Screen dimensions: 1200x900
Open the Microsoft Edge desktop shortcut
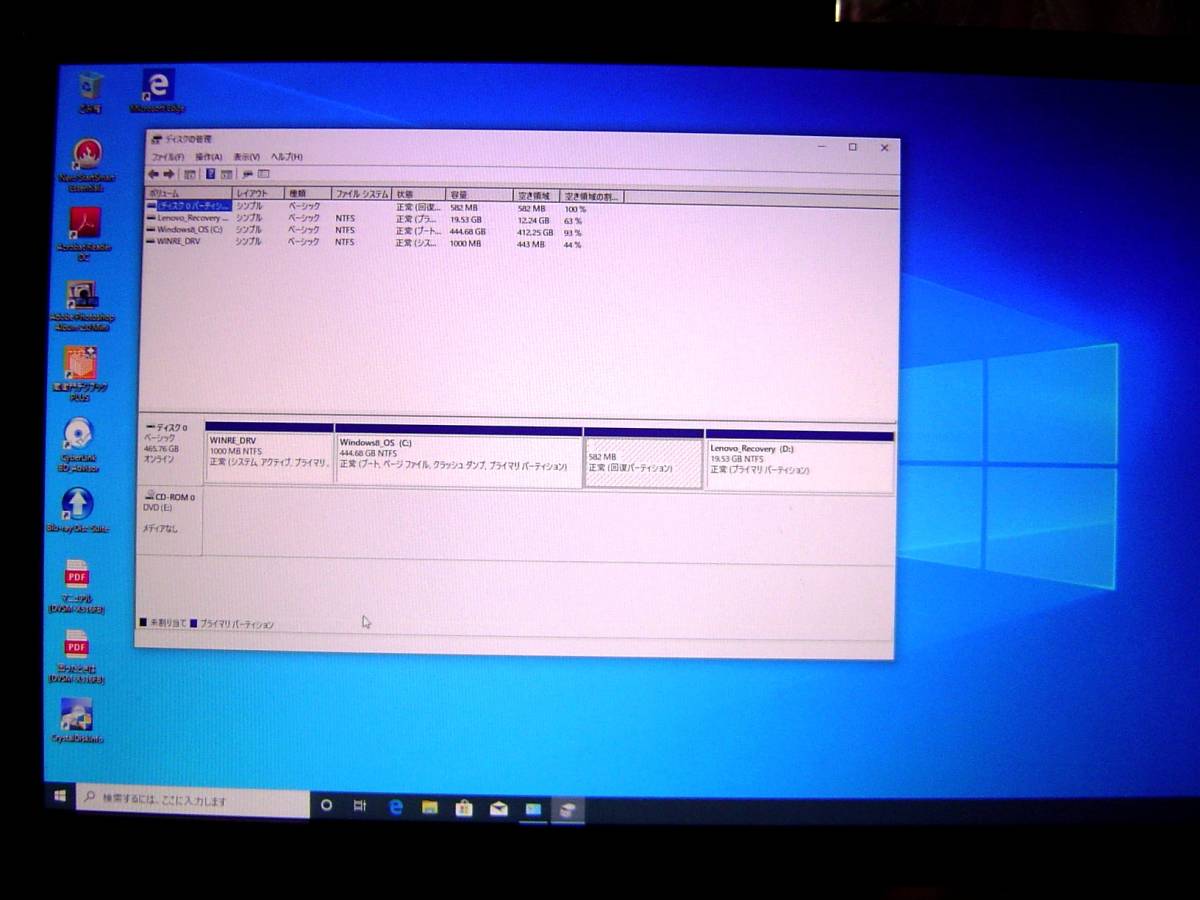coord(158,90)
